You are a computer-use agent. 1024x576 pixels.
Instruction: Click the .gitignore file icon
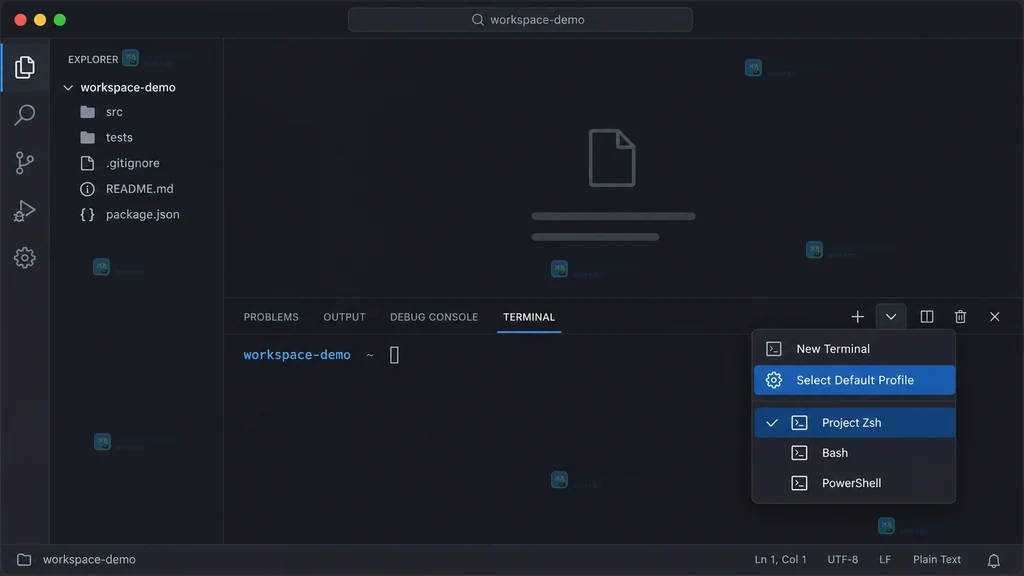coord(88,163)
